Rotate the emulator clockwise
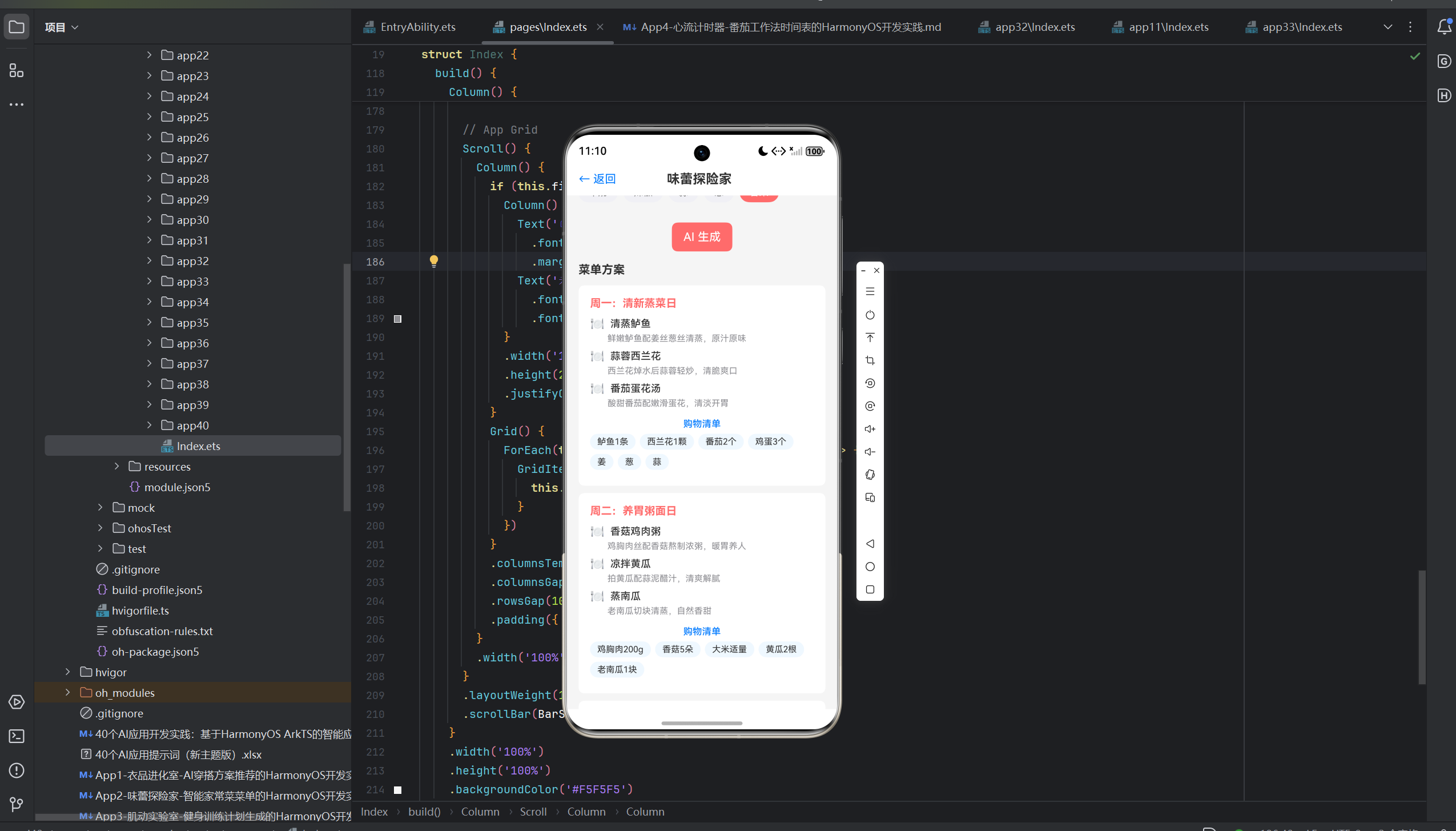This screenshot has height=831, width=1456. 870,406
